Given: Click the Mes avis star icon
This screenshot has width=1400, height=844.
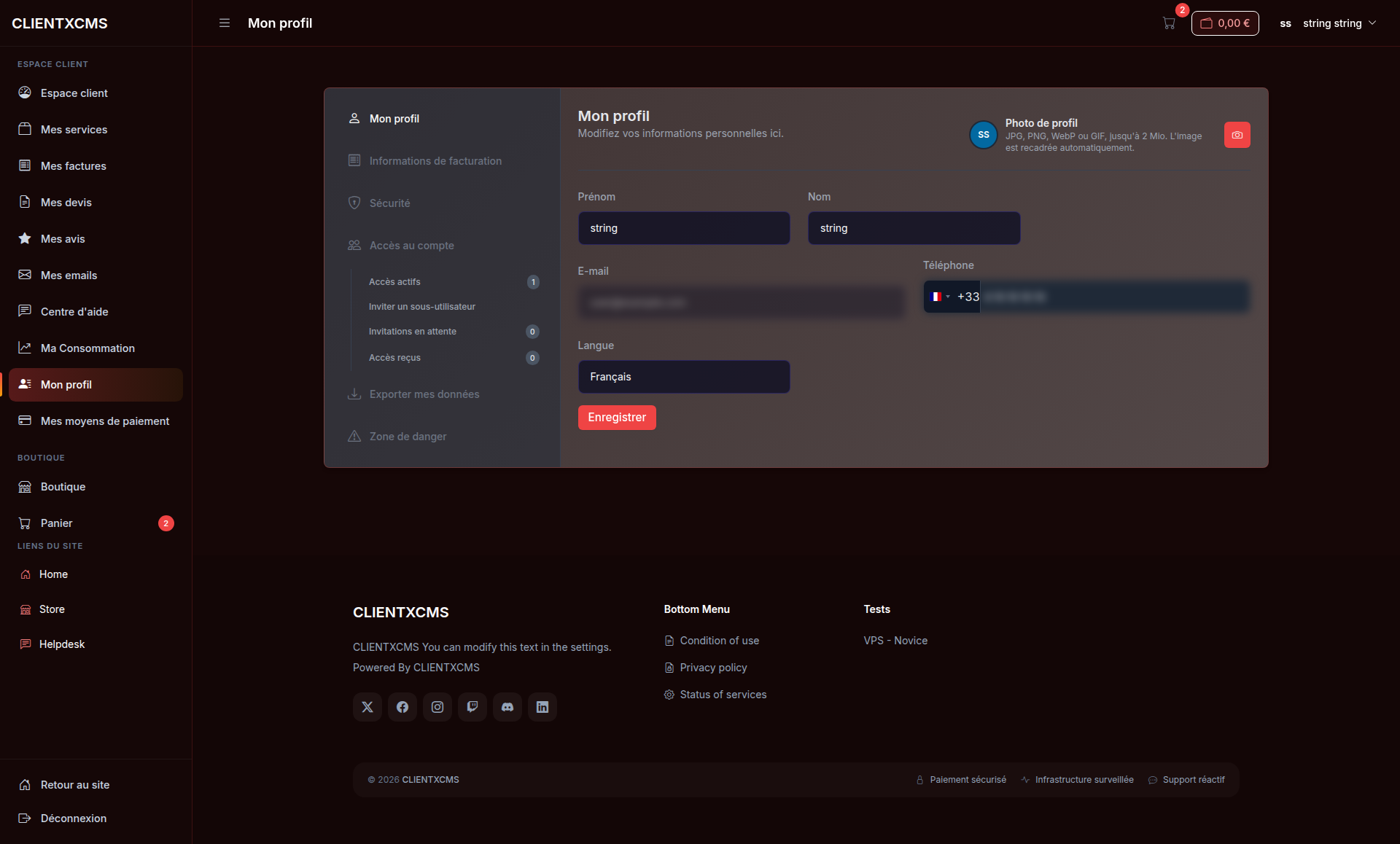Looking at the screenshot, I should point(25,238).
